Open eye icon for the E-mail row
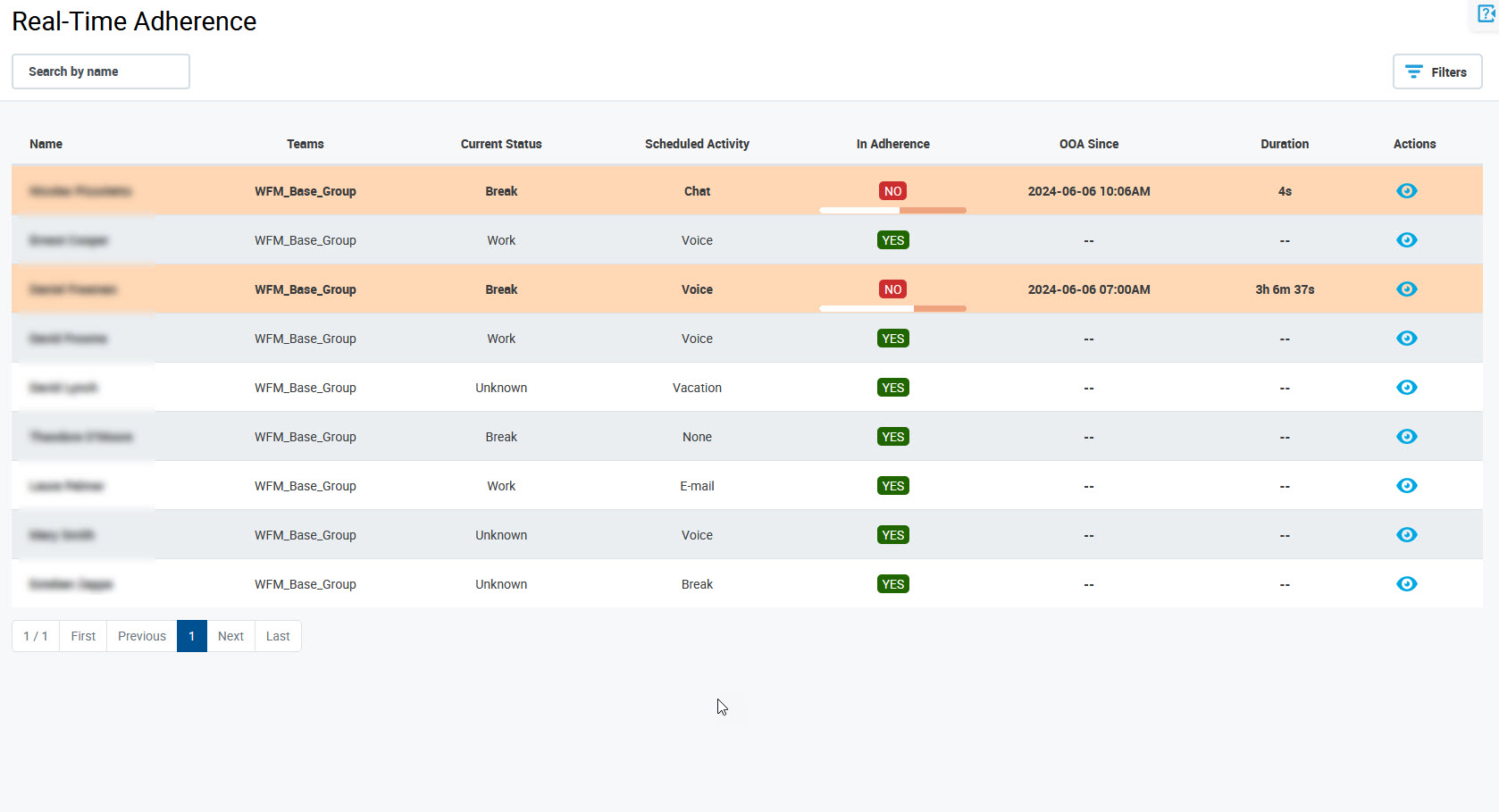This screenshot has width=1499, height=812. [x=1406, y=486]
